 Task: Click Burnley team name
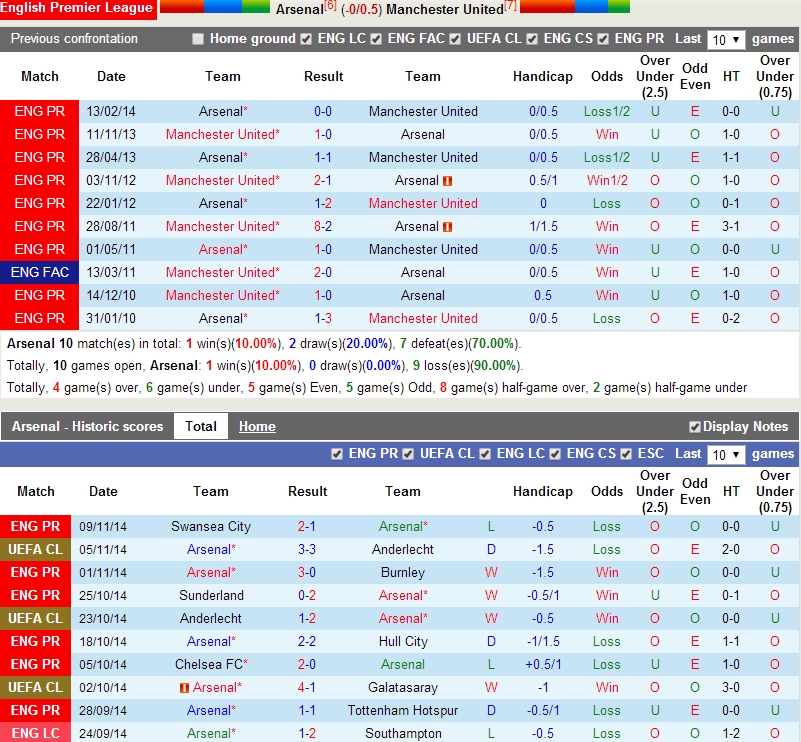coord(403,572)
